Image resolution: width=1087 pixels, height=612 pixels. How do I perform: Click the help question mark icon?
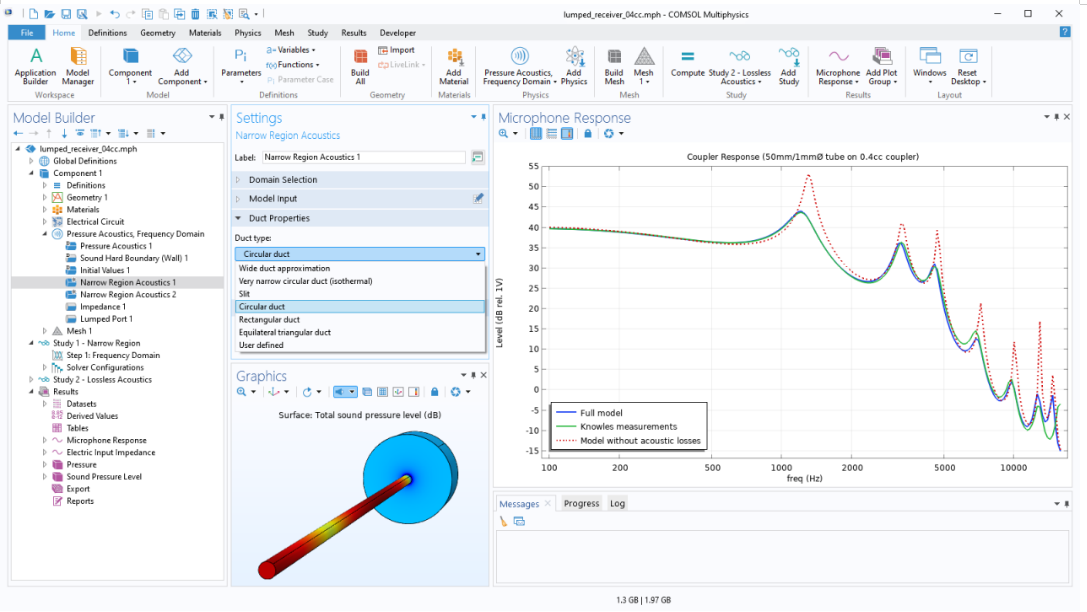click(1065, 32)
